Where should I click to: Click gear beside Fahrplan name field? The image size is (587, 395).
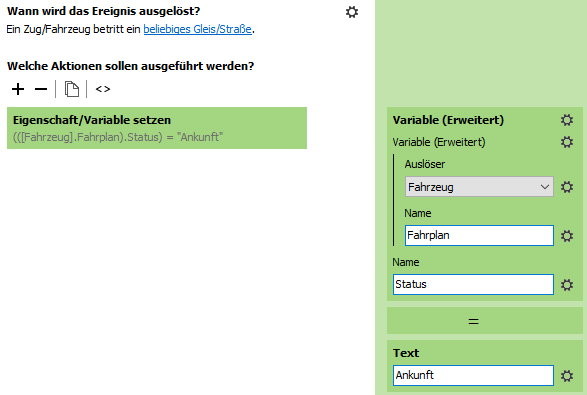[567, 236]
